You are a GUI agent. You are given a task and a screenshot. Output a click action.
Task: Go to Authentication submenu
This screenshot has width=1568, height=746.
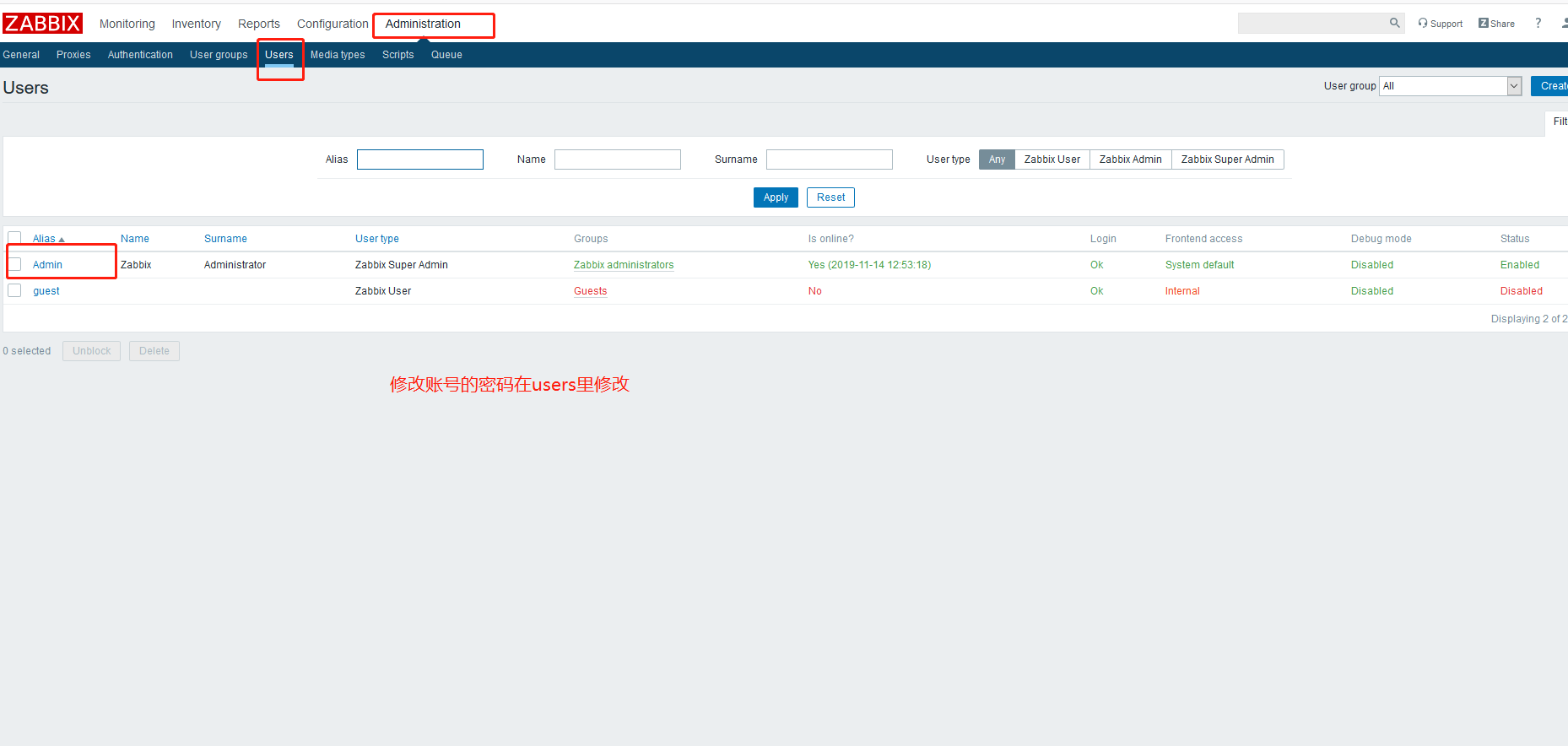coord(140,55)
